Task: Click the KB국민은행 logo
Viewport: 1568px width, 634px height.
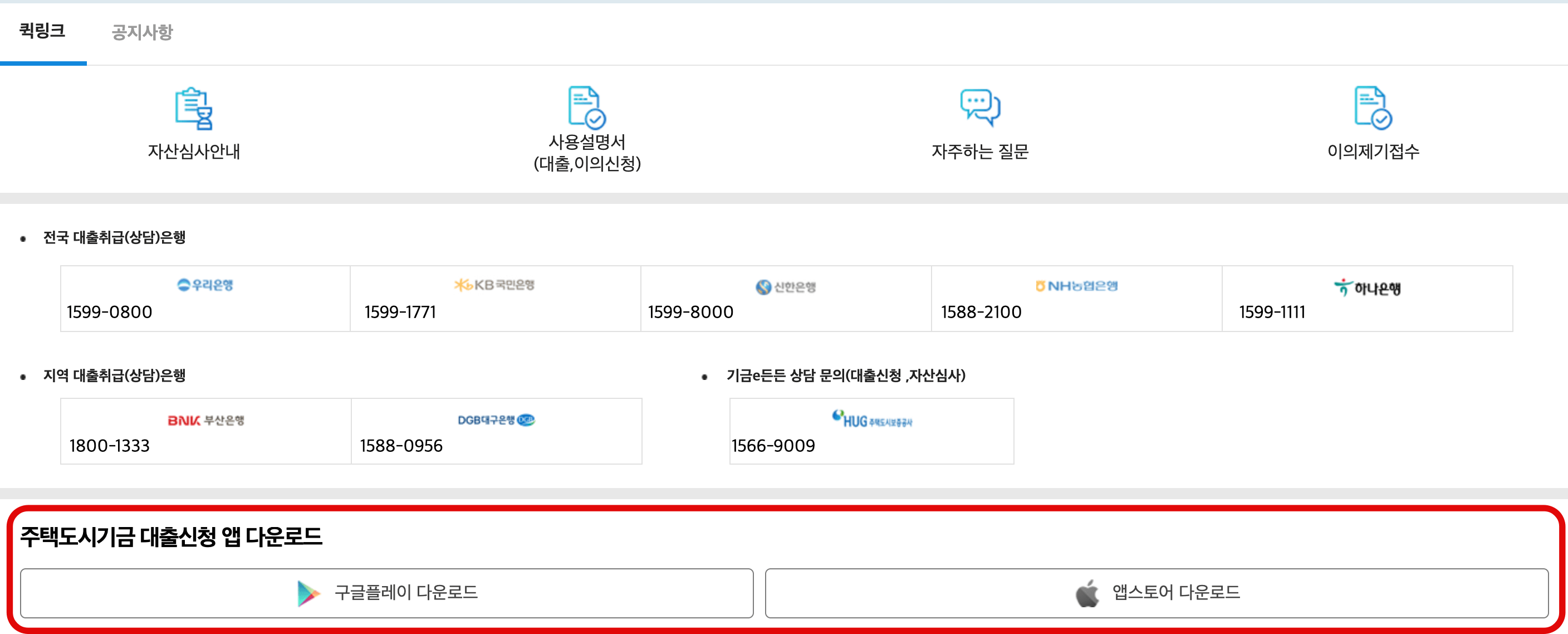Action: 494,285
